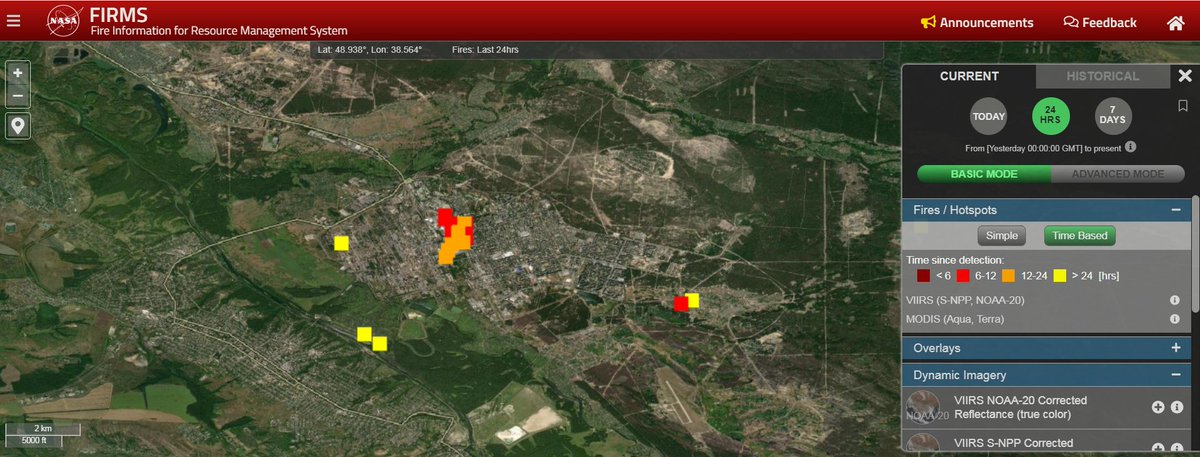Zoom in on the map

[x=18, y=73]
